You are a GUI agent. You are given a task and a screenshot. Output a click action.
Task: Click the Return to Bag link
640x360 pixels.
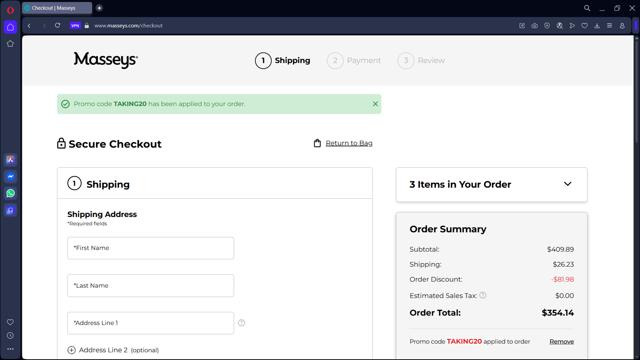349,143
